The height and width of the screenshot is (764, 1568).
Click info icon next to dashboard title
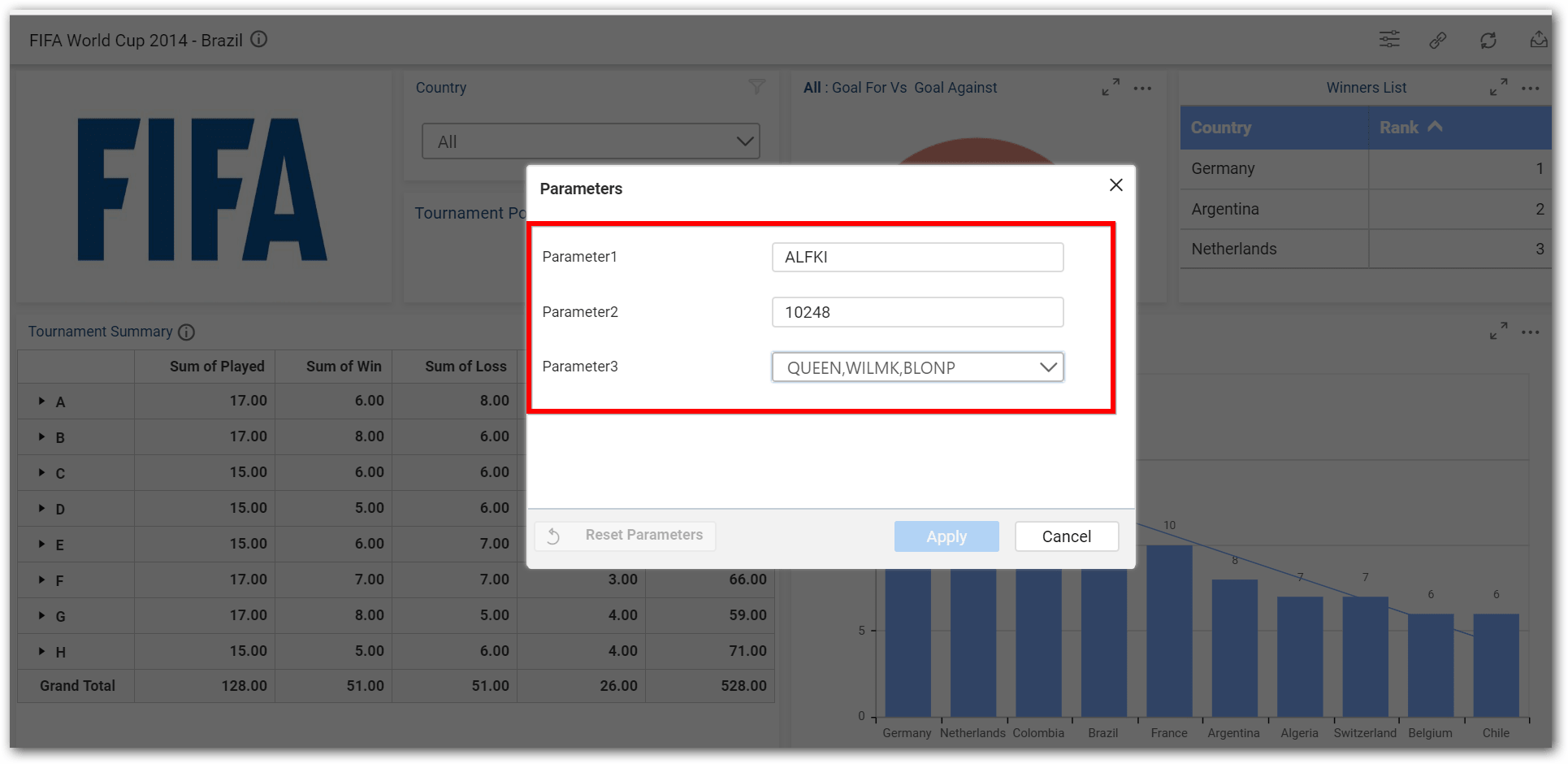[258, 39]
